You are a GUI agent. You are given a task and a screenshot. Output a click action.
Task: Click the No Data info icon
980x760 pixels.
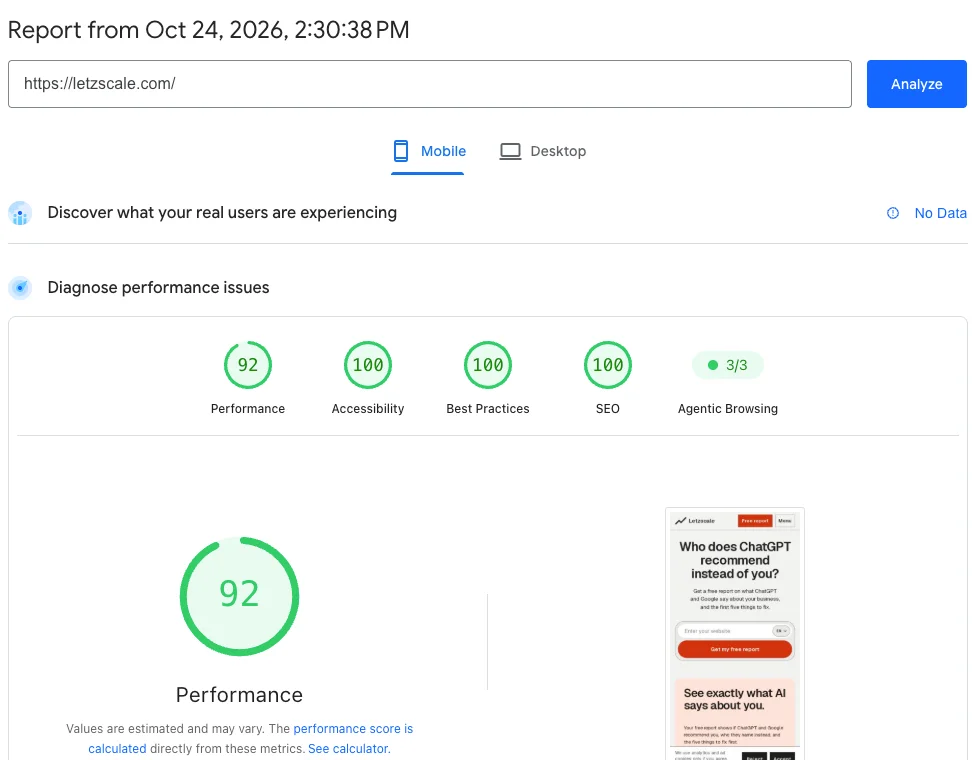click(x=892, y=213)
